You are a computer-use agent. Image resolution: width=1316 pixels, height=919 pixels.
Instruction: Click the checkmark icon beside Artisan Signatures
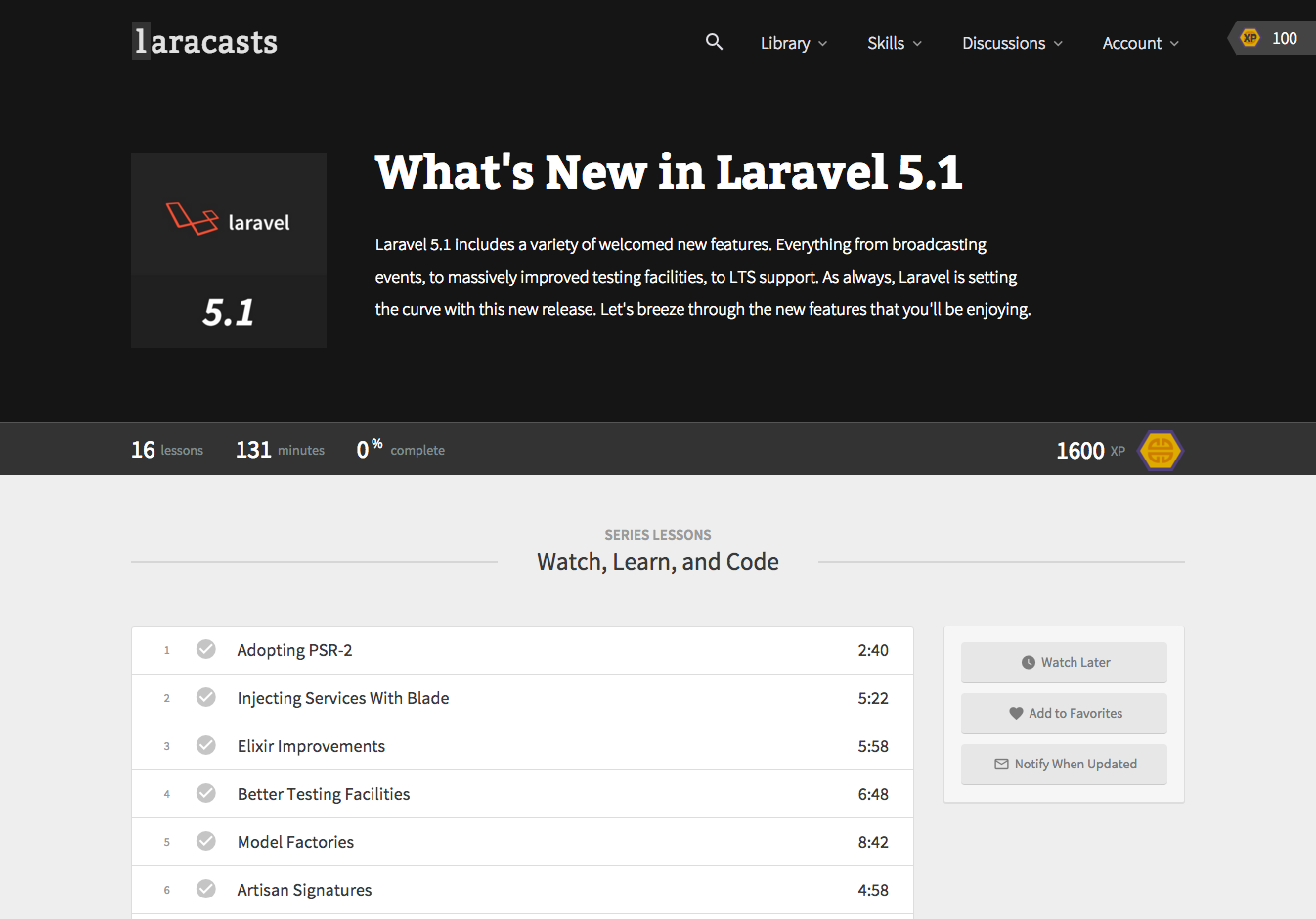coord(205,889)
